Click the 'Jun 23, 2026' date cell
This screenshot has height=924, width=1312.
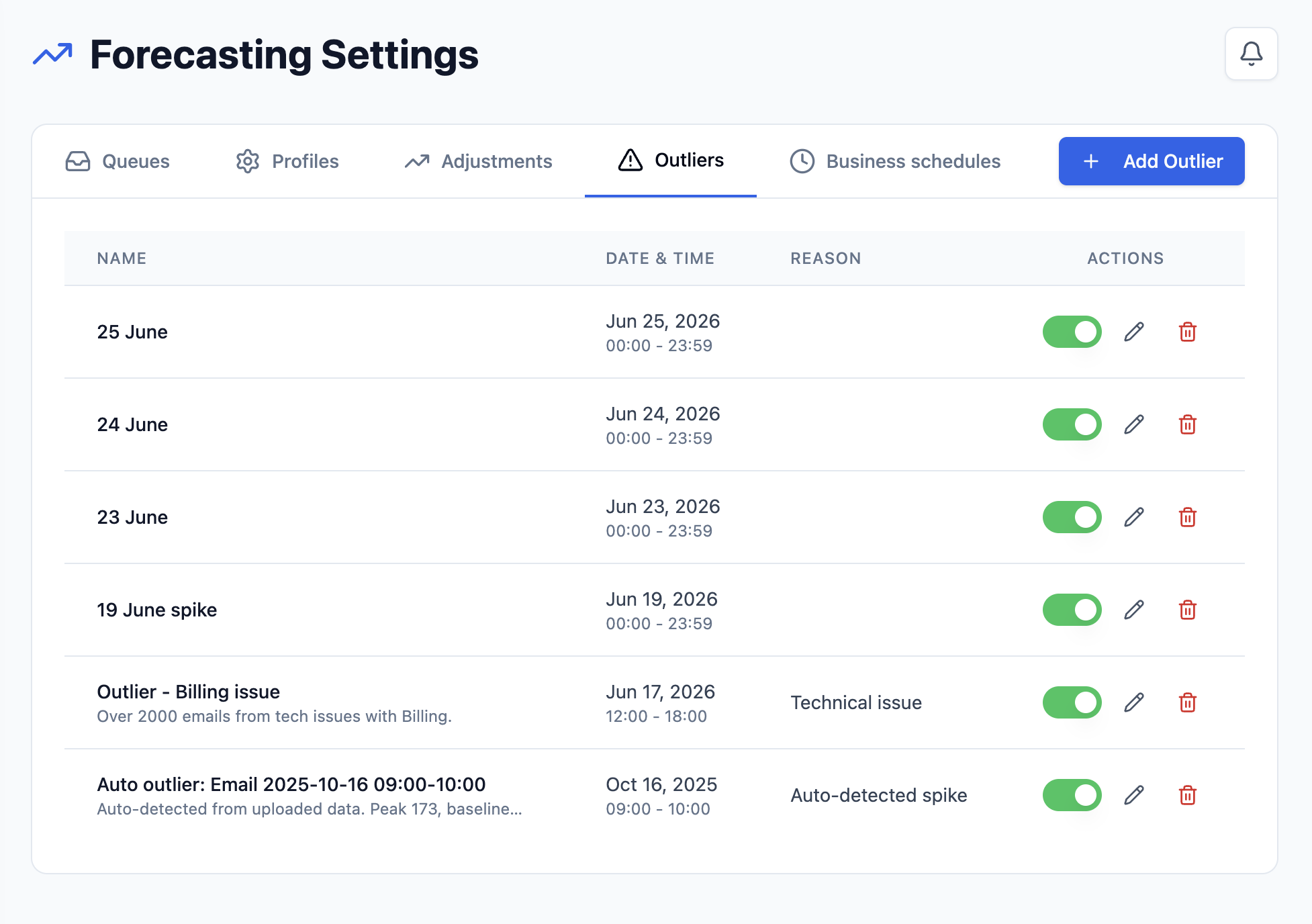point(663,506)
